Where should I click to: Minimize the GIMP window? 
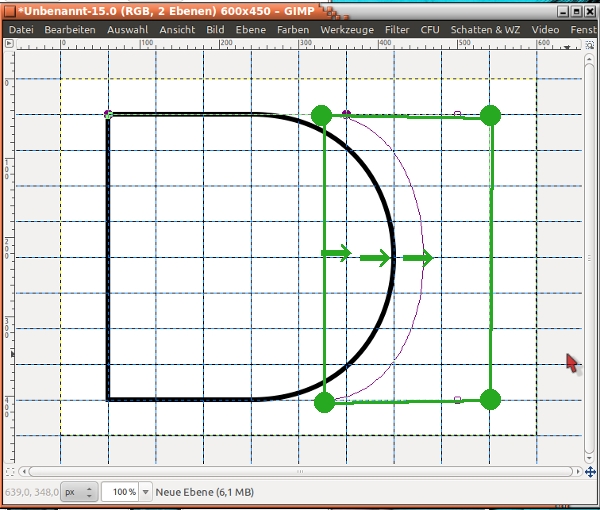563,11
